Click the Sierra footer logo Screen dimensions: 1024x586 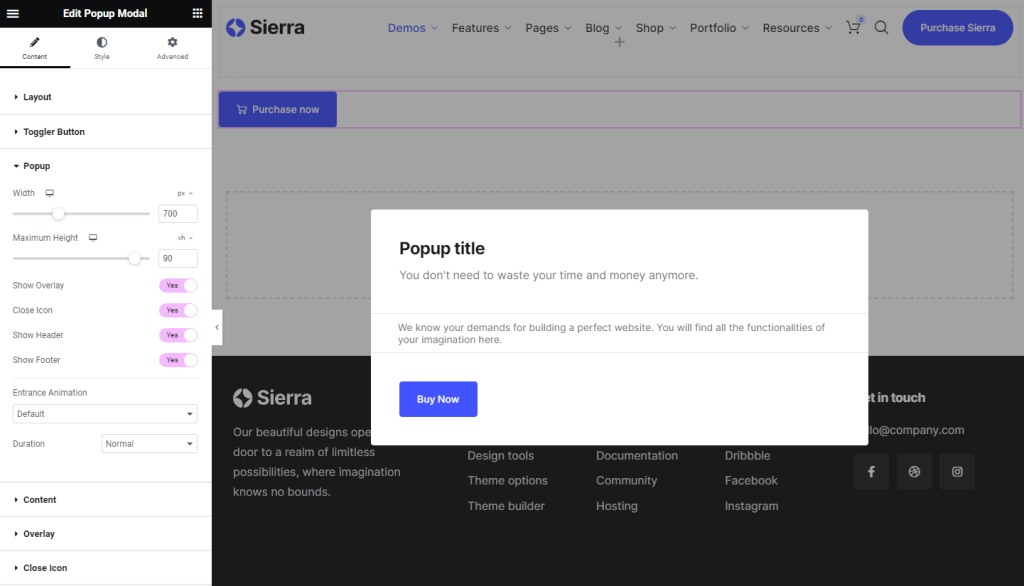pyautogui.click(x=272, y=398)
